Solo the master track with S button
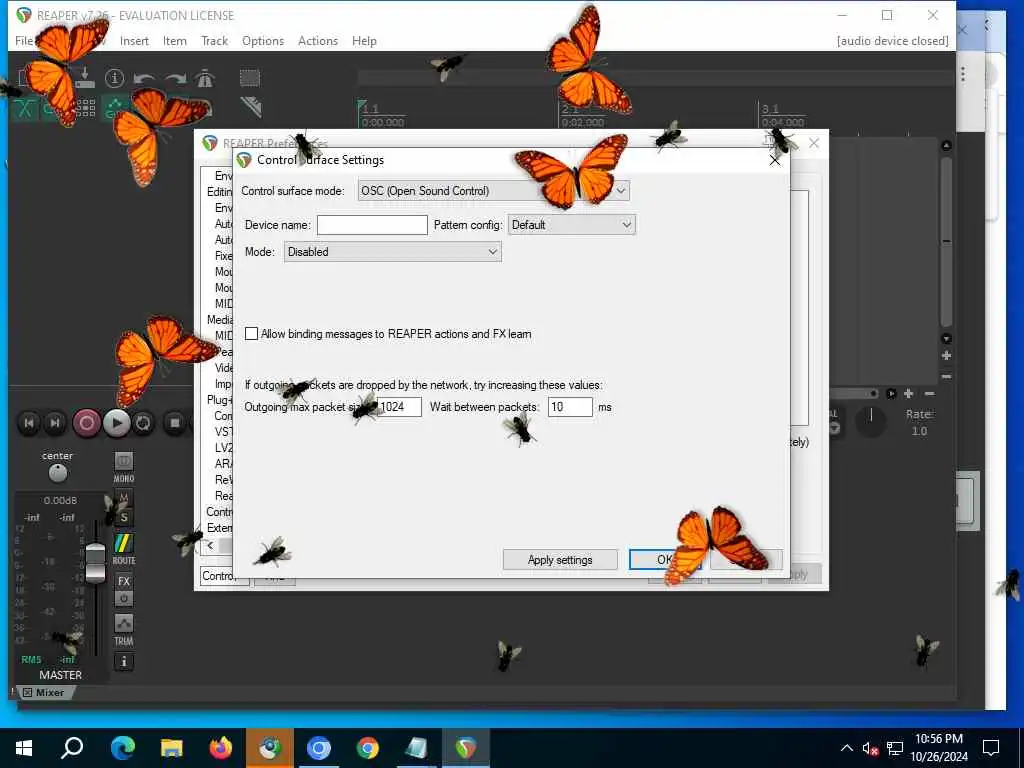This screenshot has width=1024, height=768. (123, 518)
